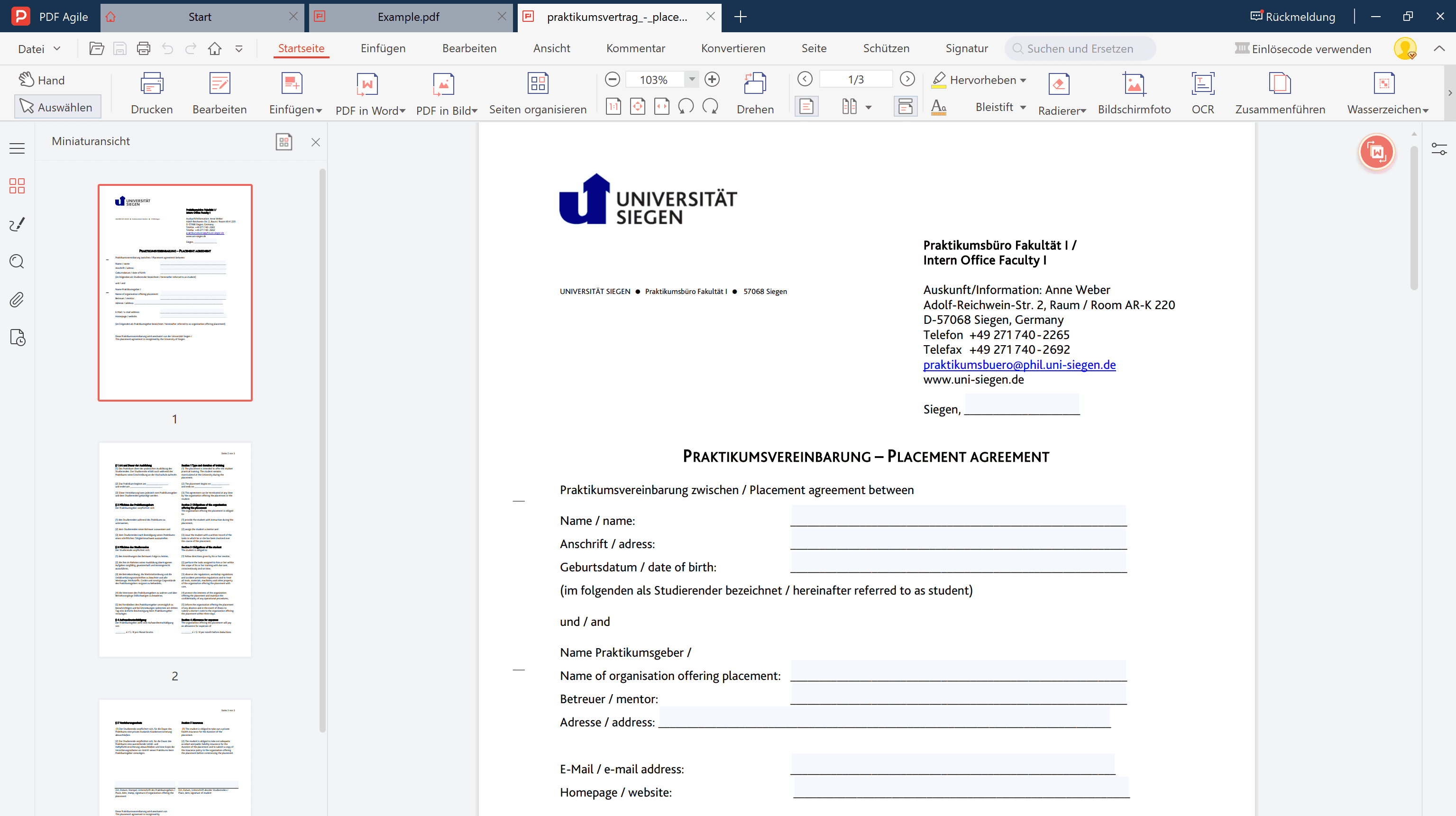Go to previous page arrow
This screenshot has width=1456, height=816.
pyautogui.click(x=805, y=79)
